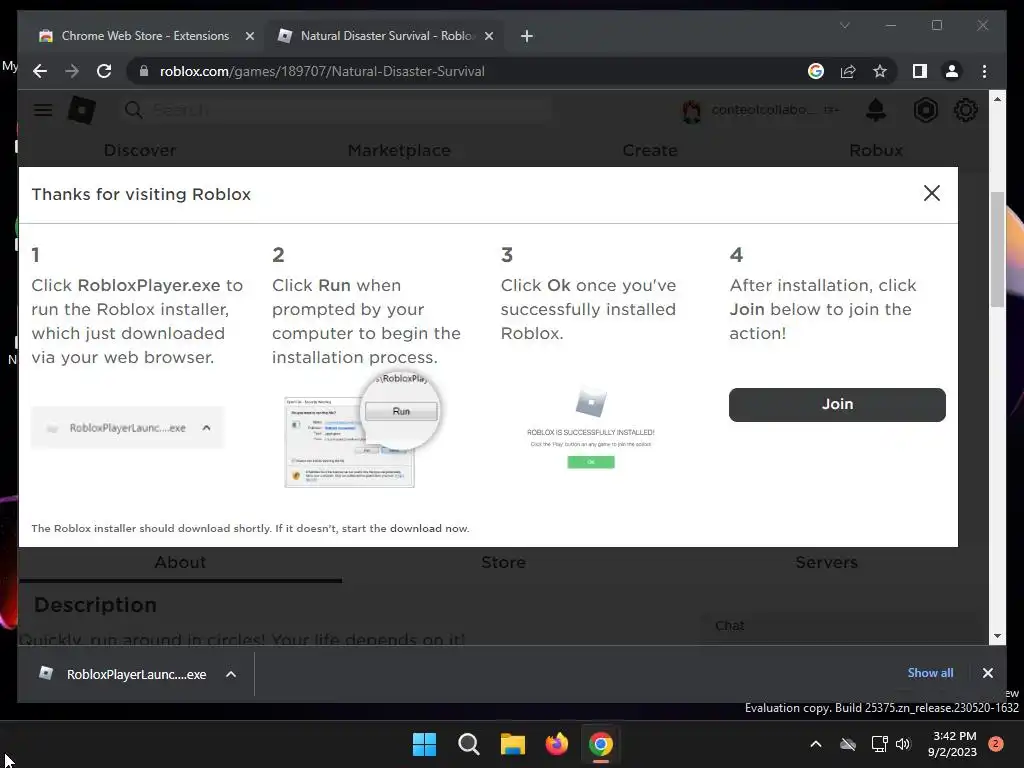The width and height of the screenshot is (1024, 768).
Task: Click the volume icon in tray
Action: tap(903, 744)
